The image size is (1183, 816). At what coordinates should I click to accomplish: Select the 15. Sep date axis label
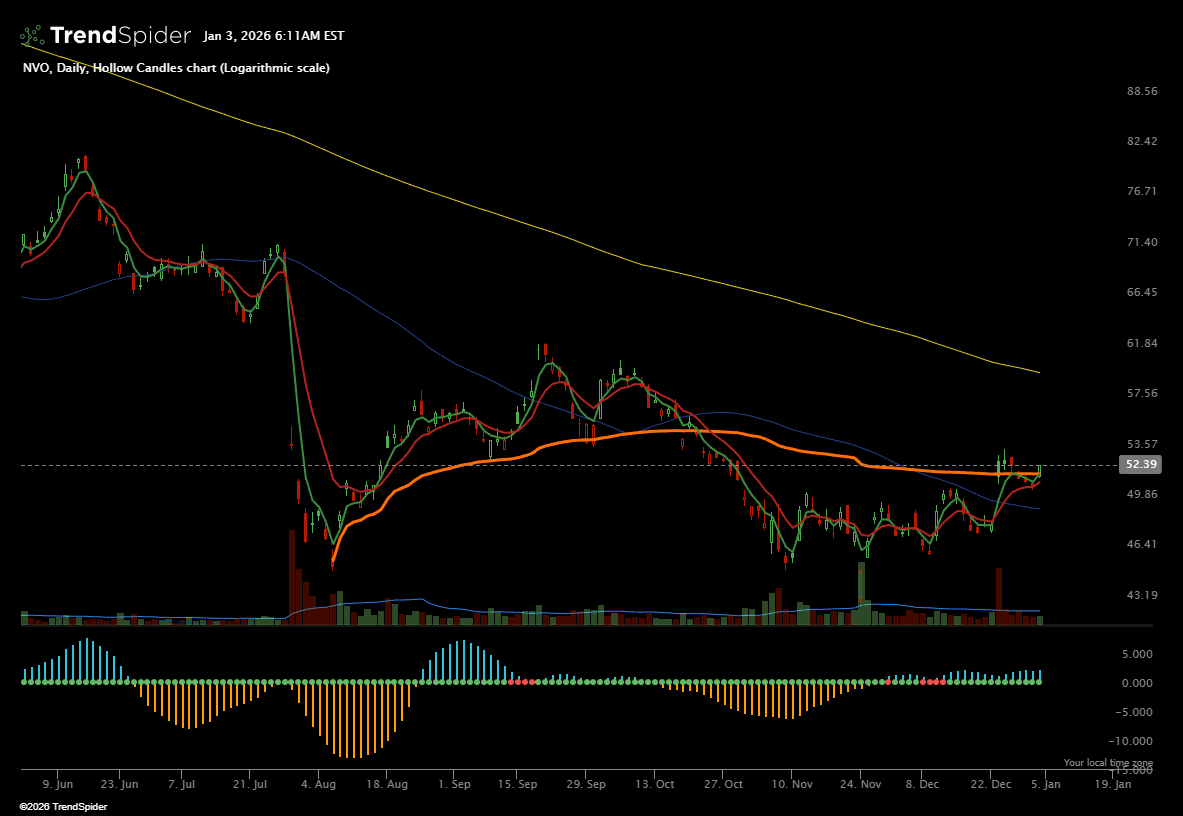pos(519,785)
